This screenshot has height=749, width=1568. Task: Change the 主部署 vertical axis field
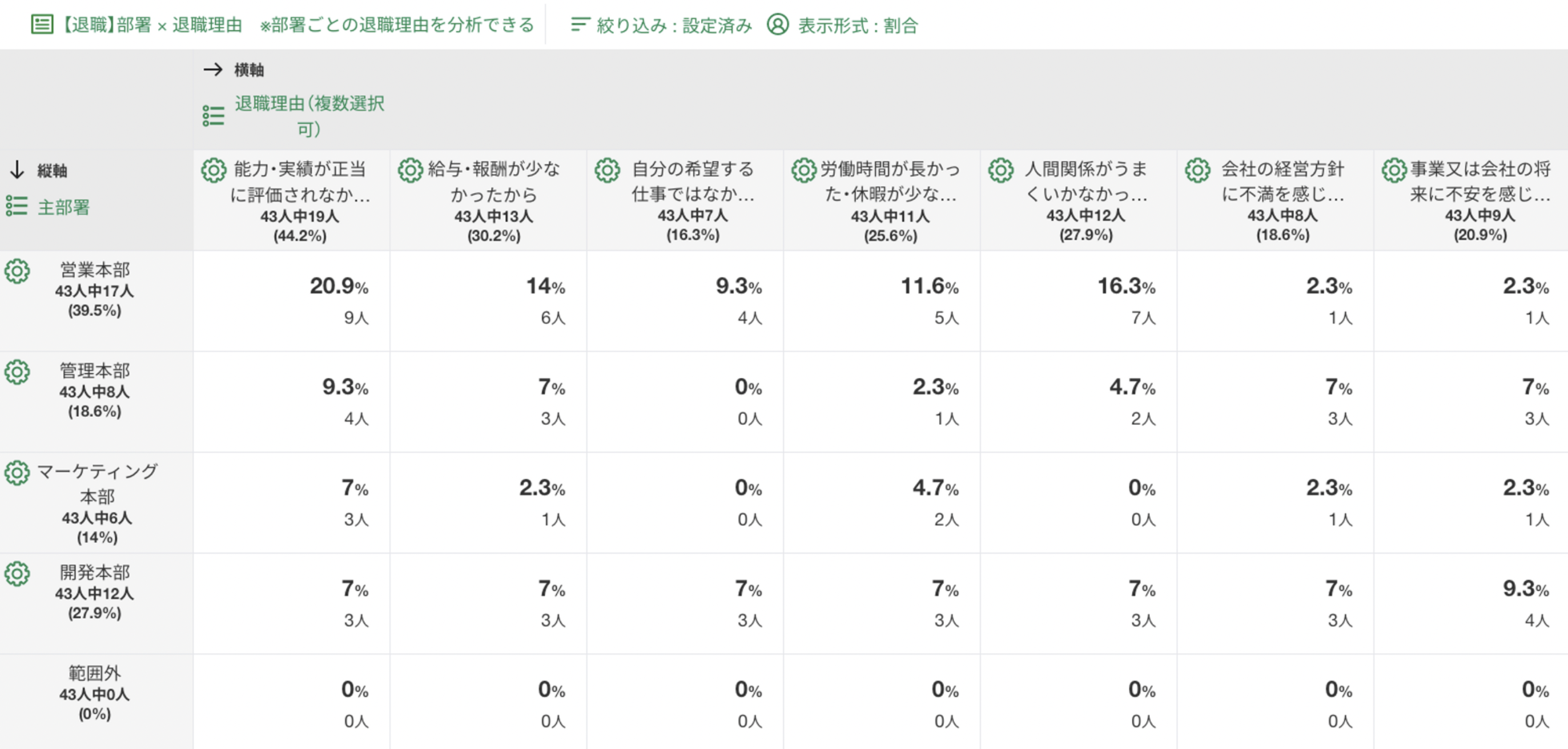[x=63, y=207]
